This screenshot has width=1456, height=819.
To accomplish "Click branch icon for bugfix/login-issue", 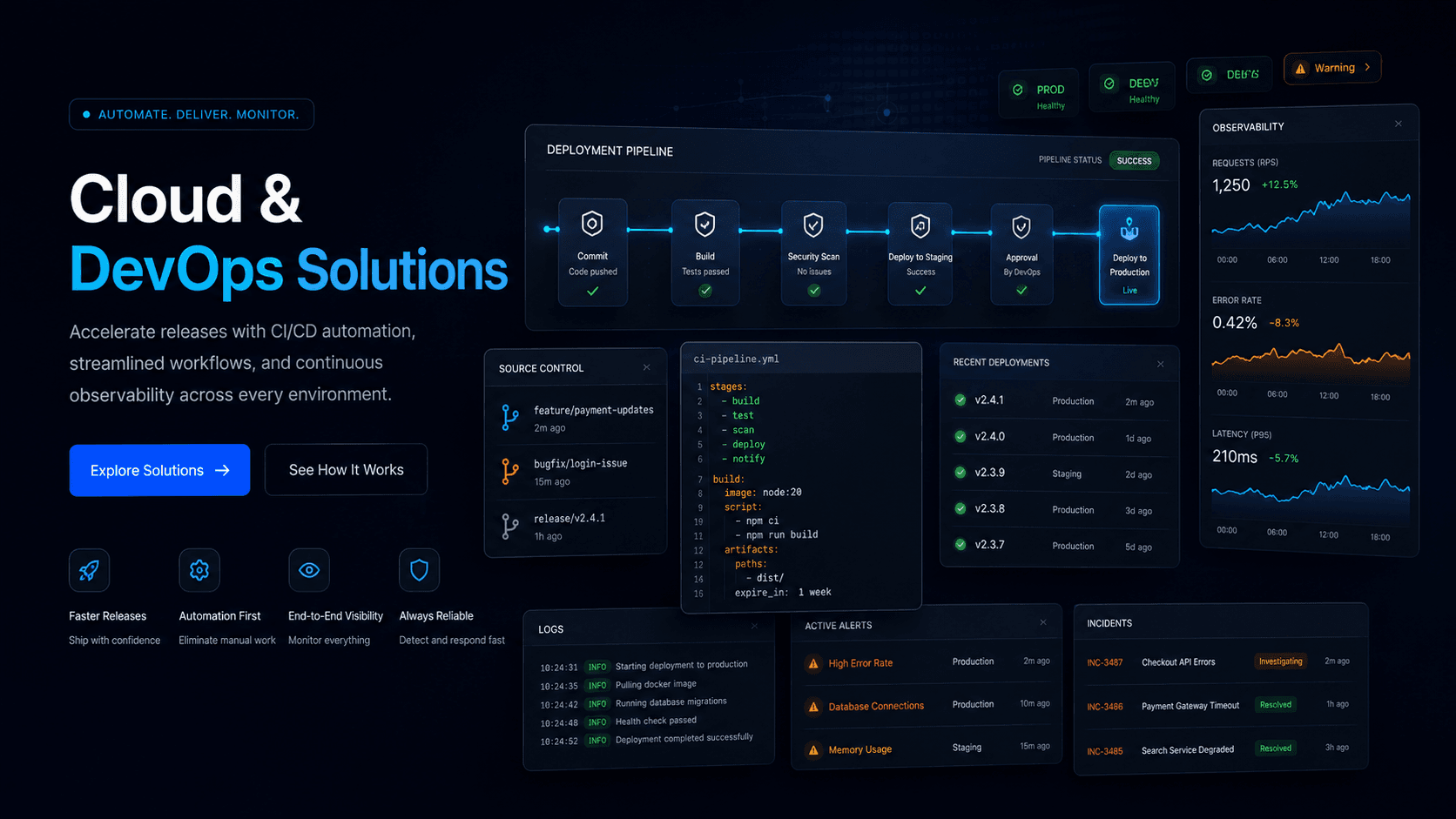I will (510, 472).
